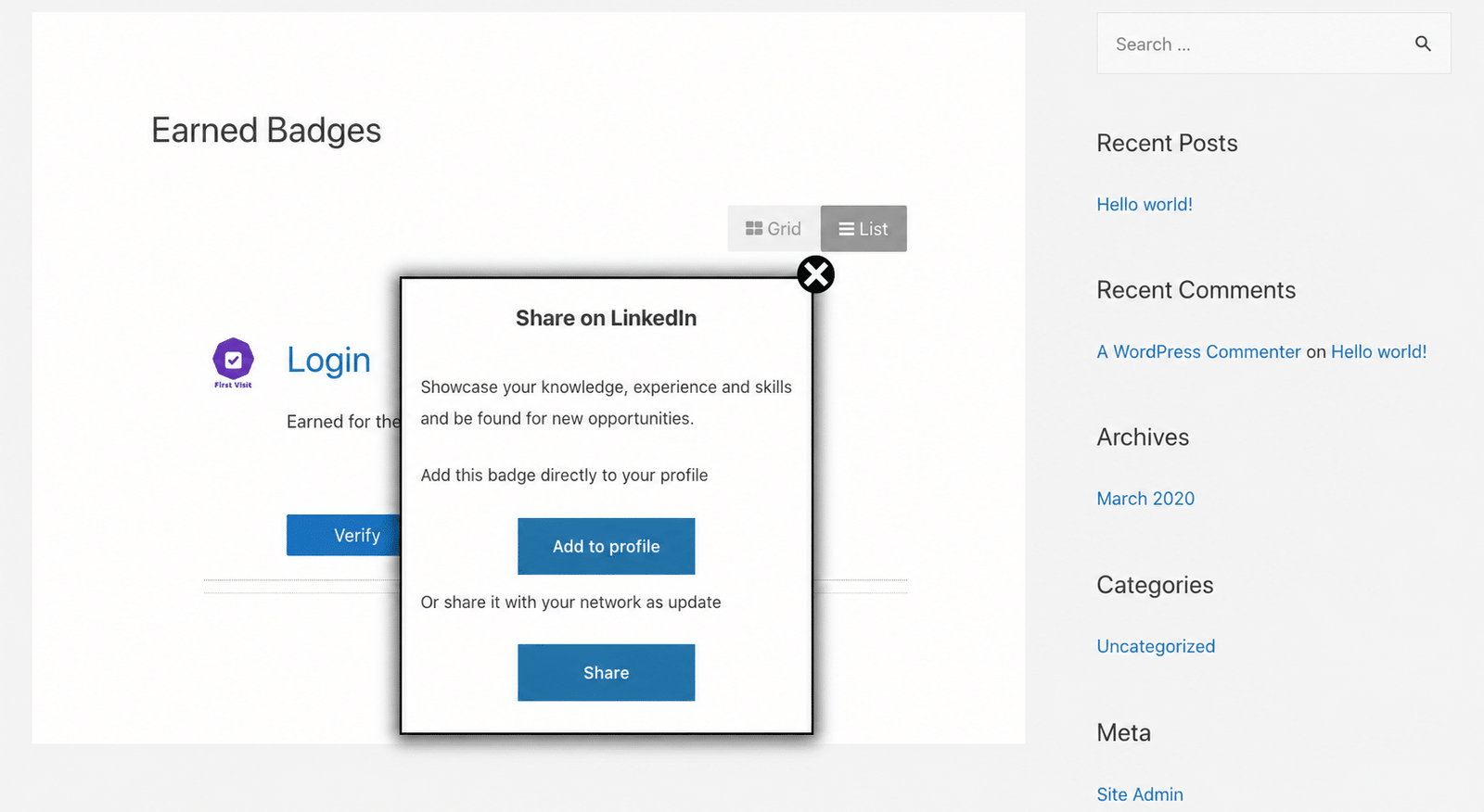Open Hello world! under Recent Comments

(1378, 351)
